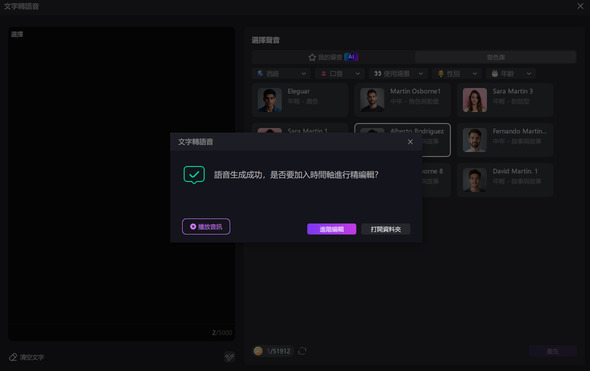Select the Eleguar voice card
Viewport: 590px width, 371px height.
300,100
